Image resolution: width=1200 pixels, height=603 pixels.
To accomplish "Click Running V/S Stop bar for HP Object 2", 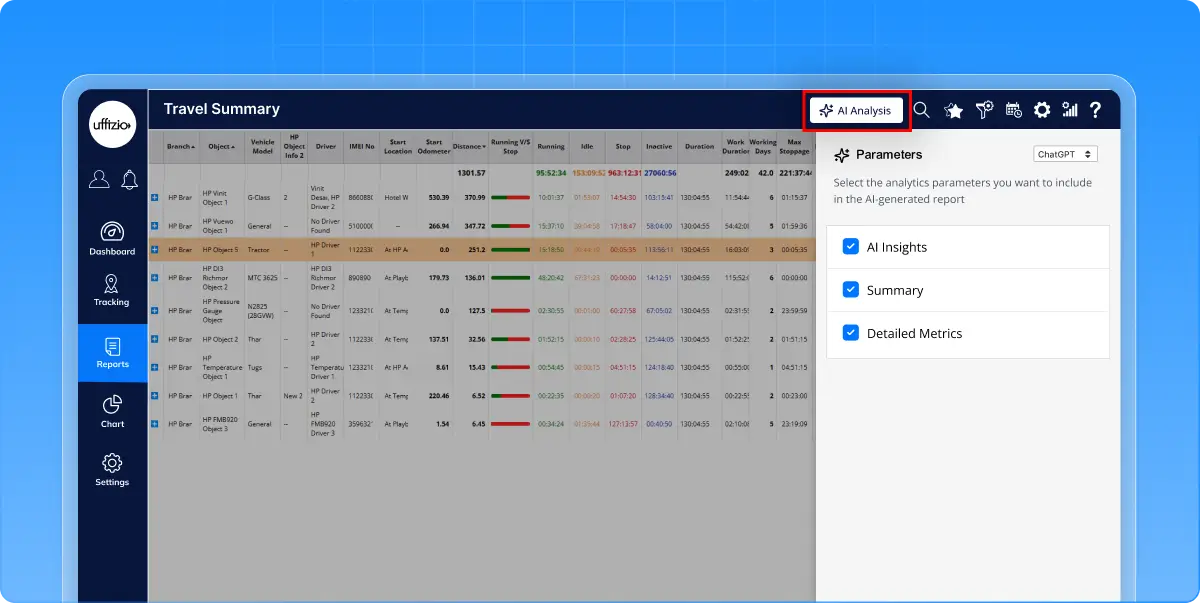I will pyautogui.click(x=510, y=340).
